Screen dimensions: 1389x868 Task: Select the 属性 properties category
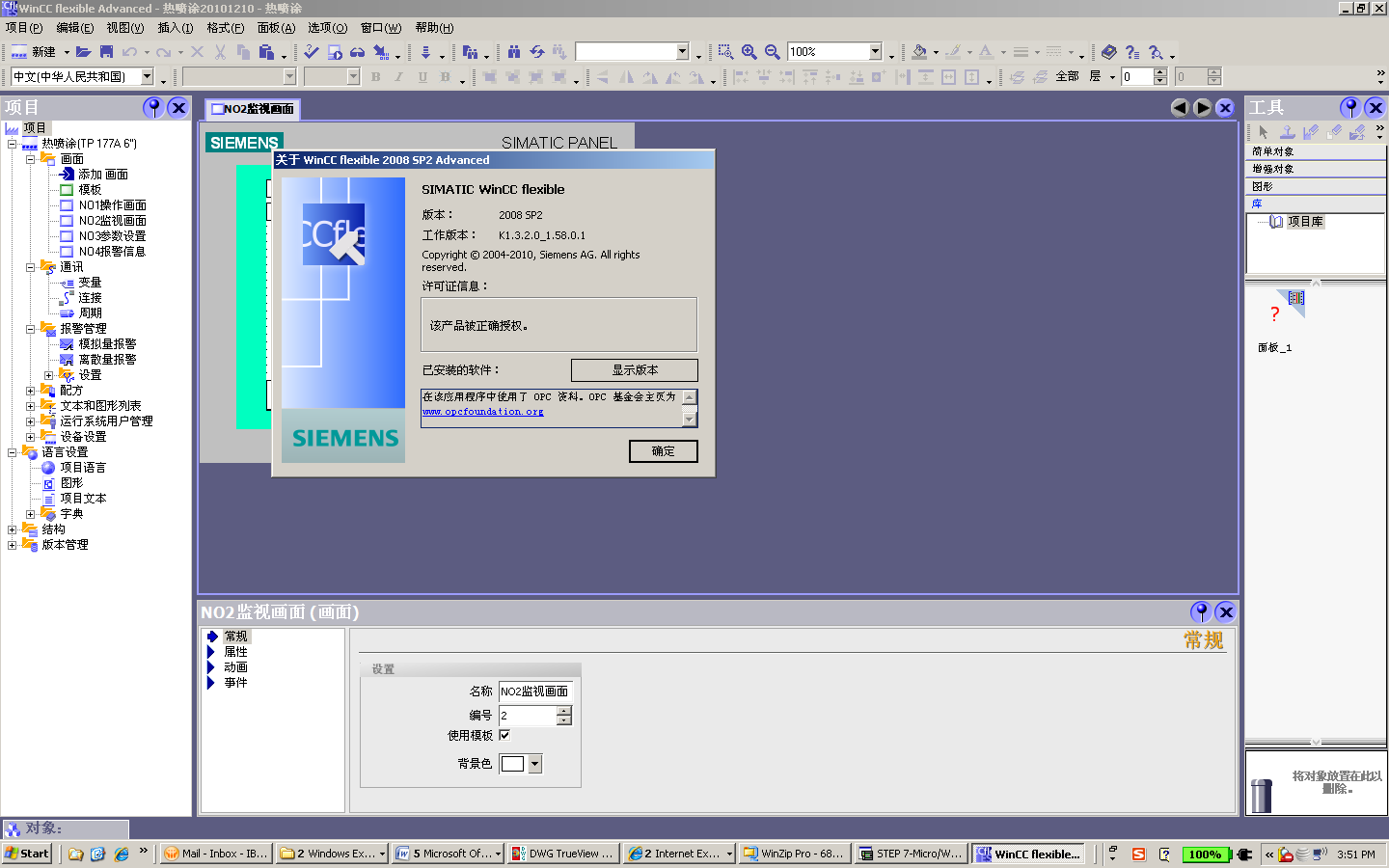point(235,652)
